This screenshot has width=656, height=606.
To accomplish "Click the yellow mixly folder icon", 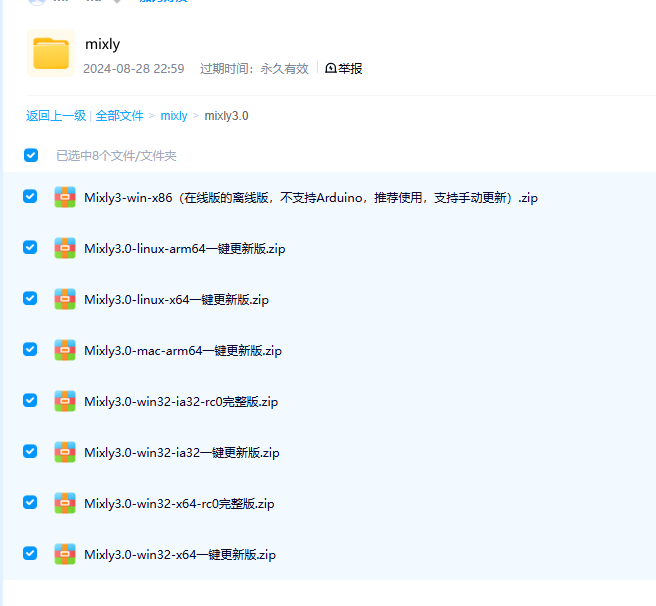I will (x=51, y=53).
